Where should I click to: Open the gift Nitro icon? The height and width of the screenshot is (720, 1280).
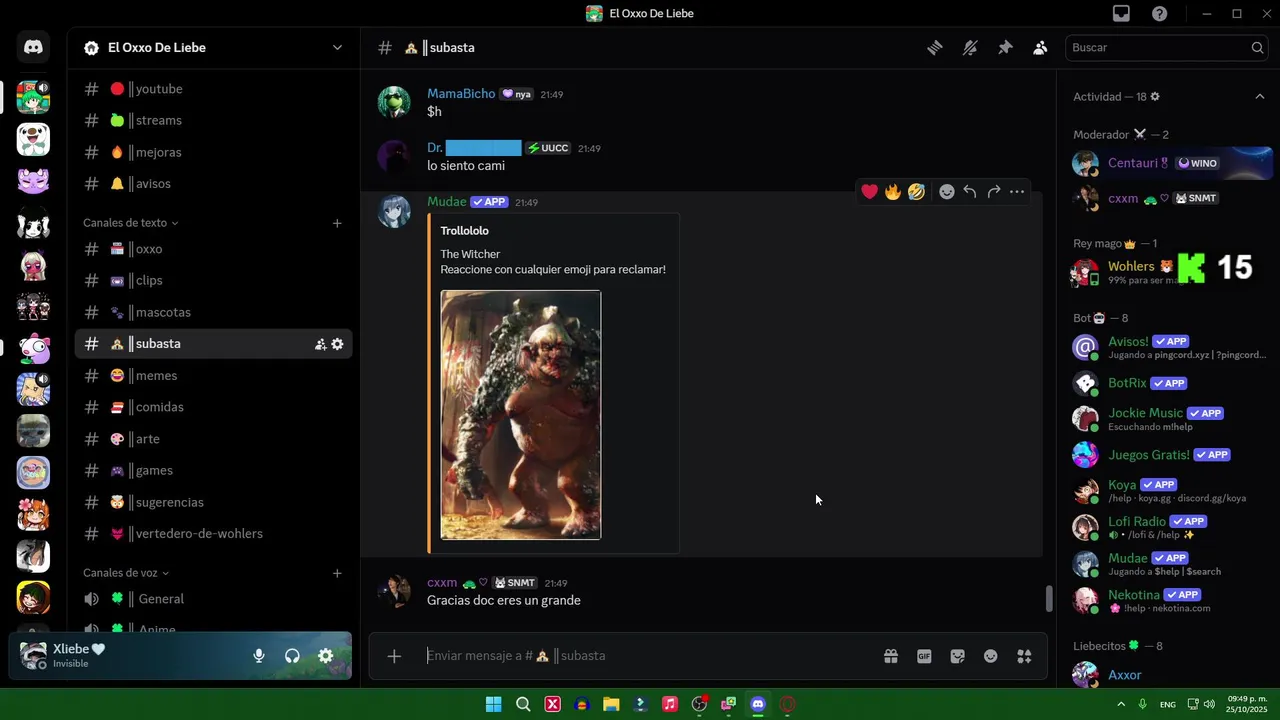[x=890, y=656]
